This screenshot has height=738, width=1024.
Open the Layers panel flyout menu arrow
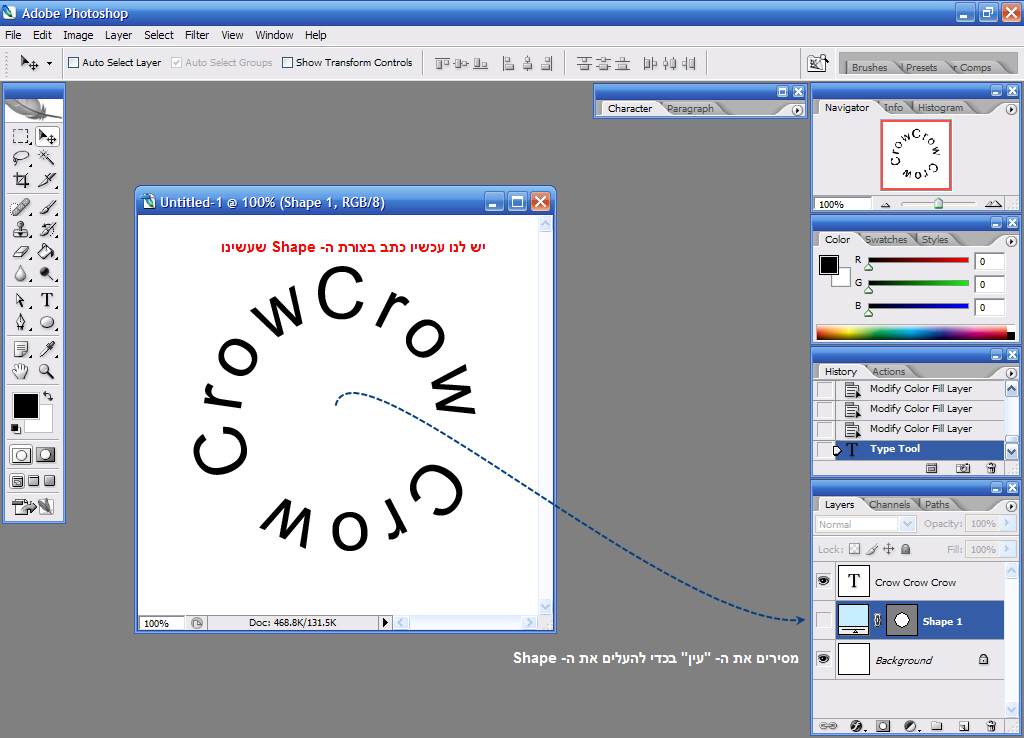1011,505
